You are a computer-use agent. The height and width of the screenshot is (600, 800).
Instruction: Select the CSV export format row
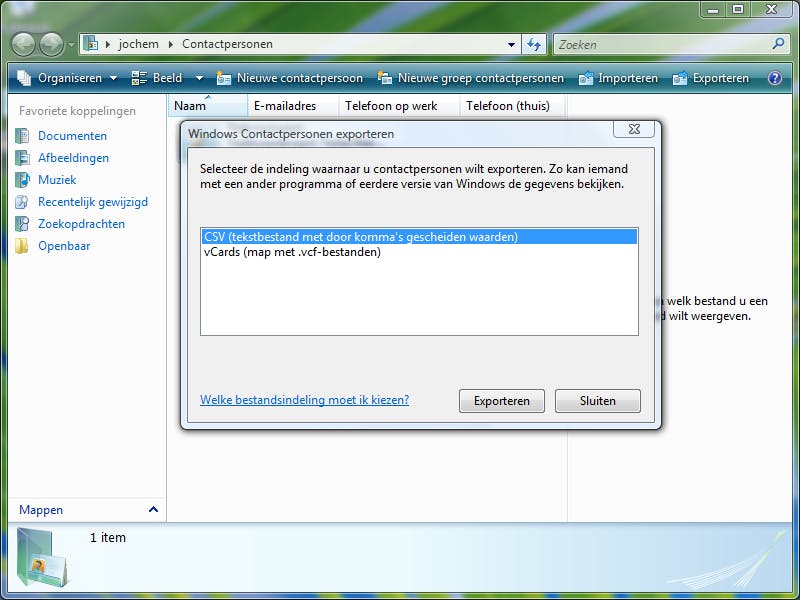pyautogui.click(x=419, y=237)
